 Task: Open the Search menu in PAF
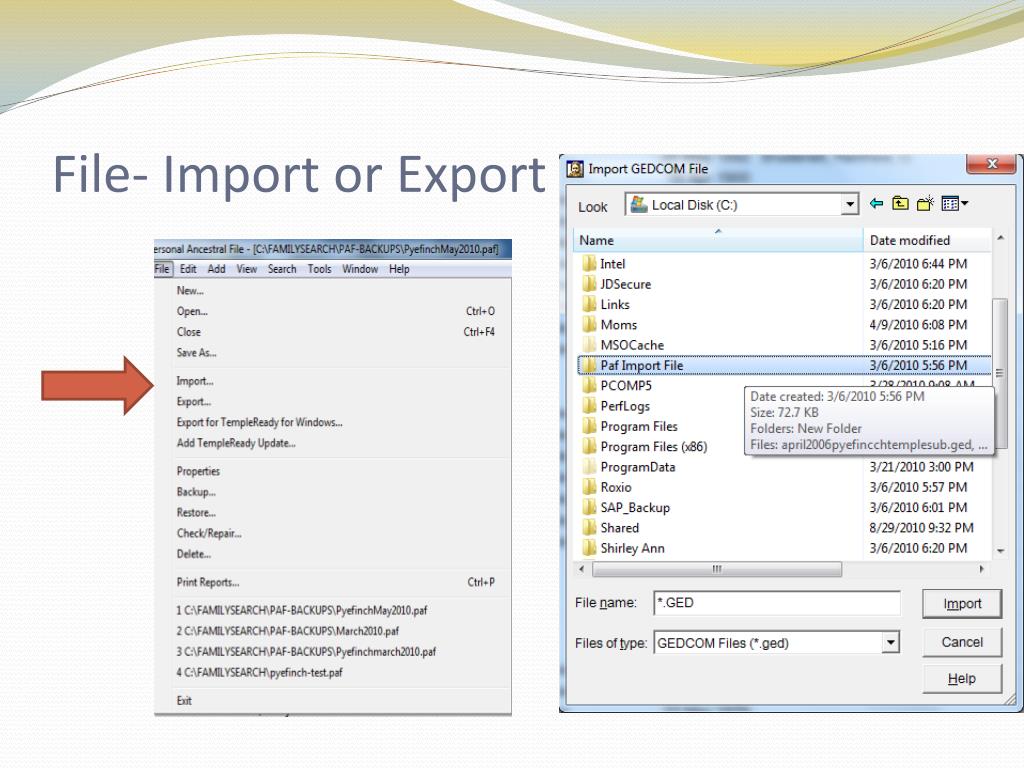pyautogui.click(x=282, y=269)
